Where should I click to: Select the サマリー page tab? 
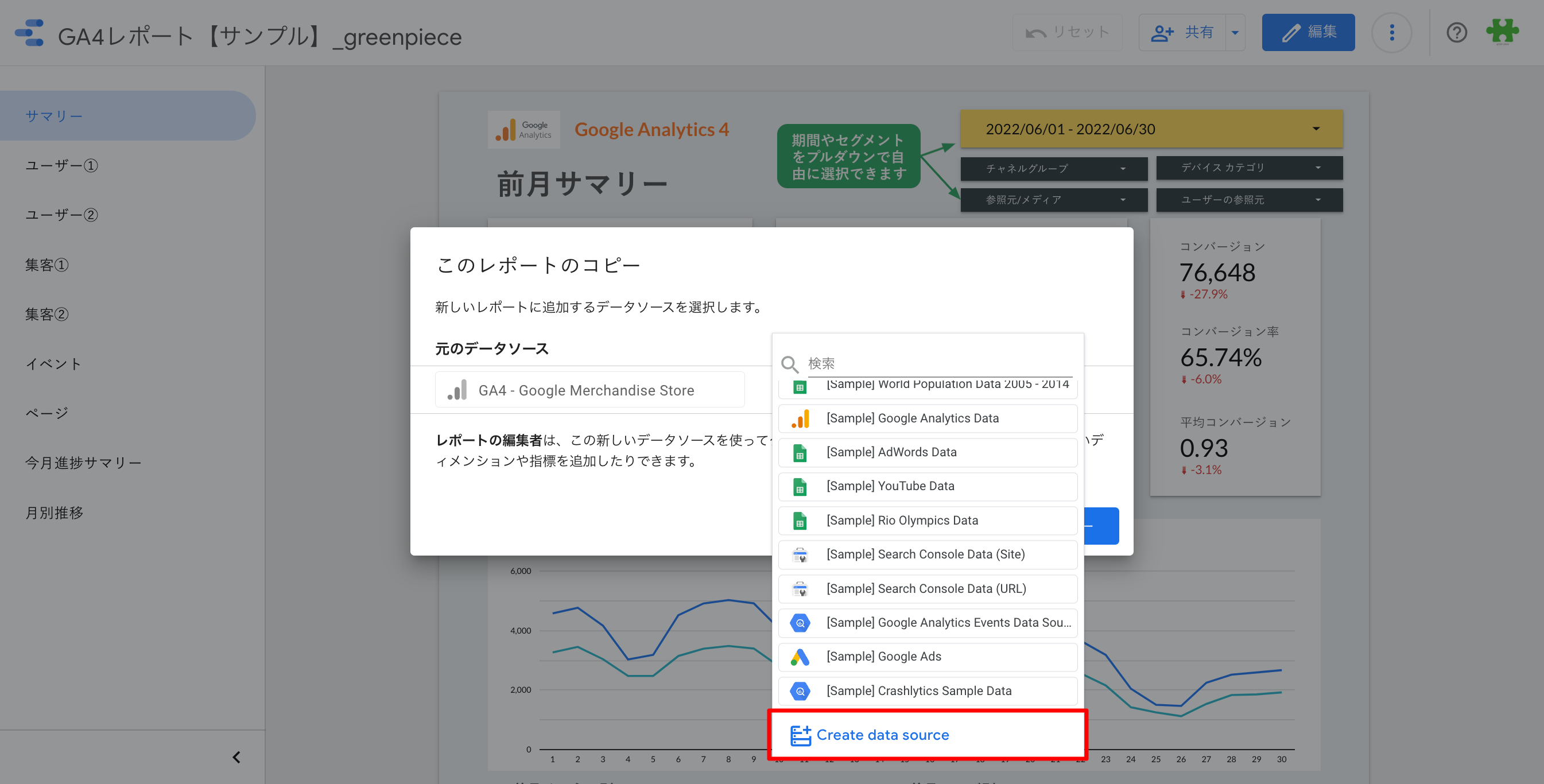coord(127,116)
